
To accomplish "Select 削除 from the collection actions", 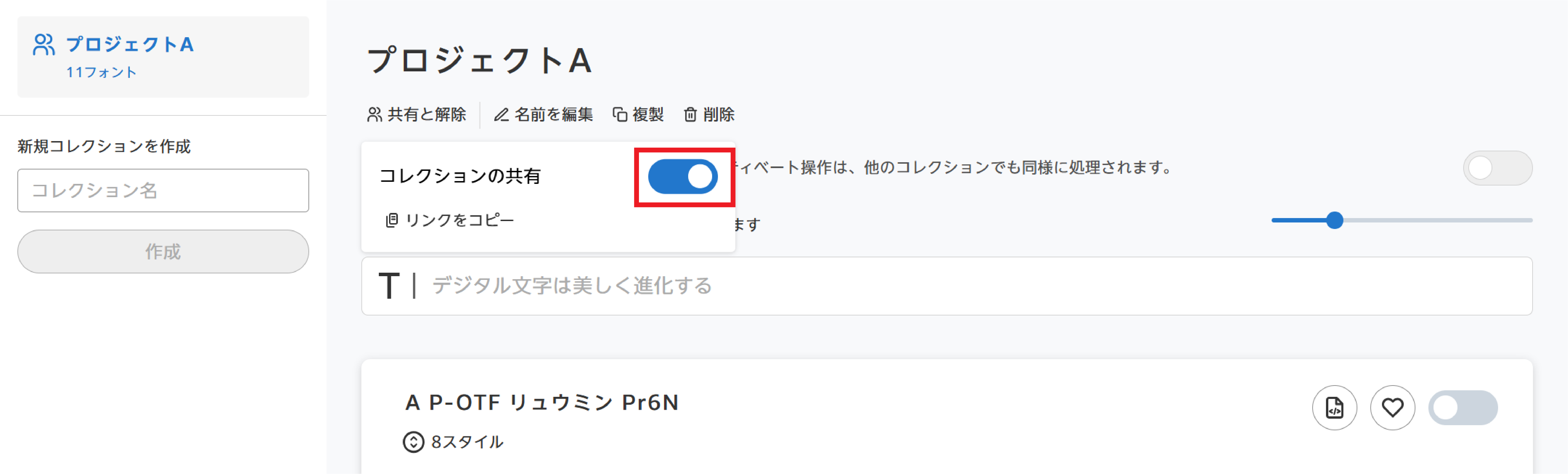I will (709, 115).
